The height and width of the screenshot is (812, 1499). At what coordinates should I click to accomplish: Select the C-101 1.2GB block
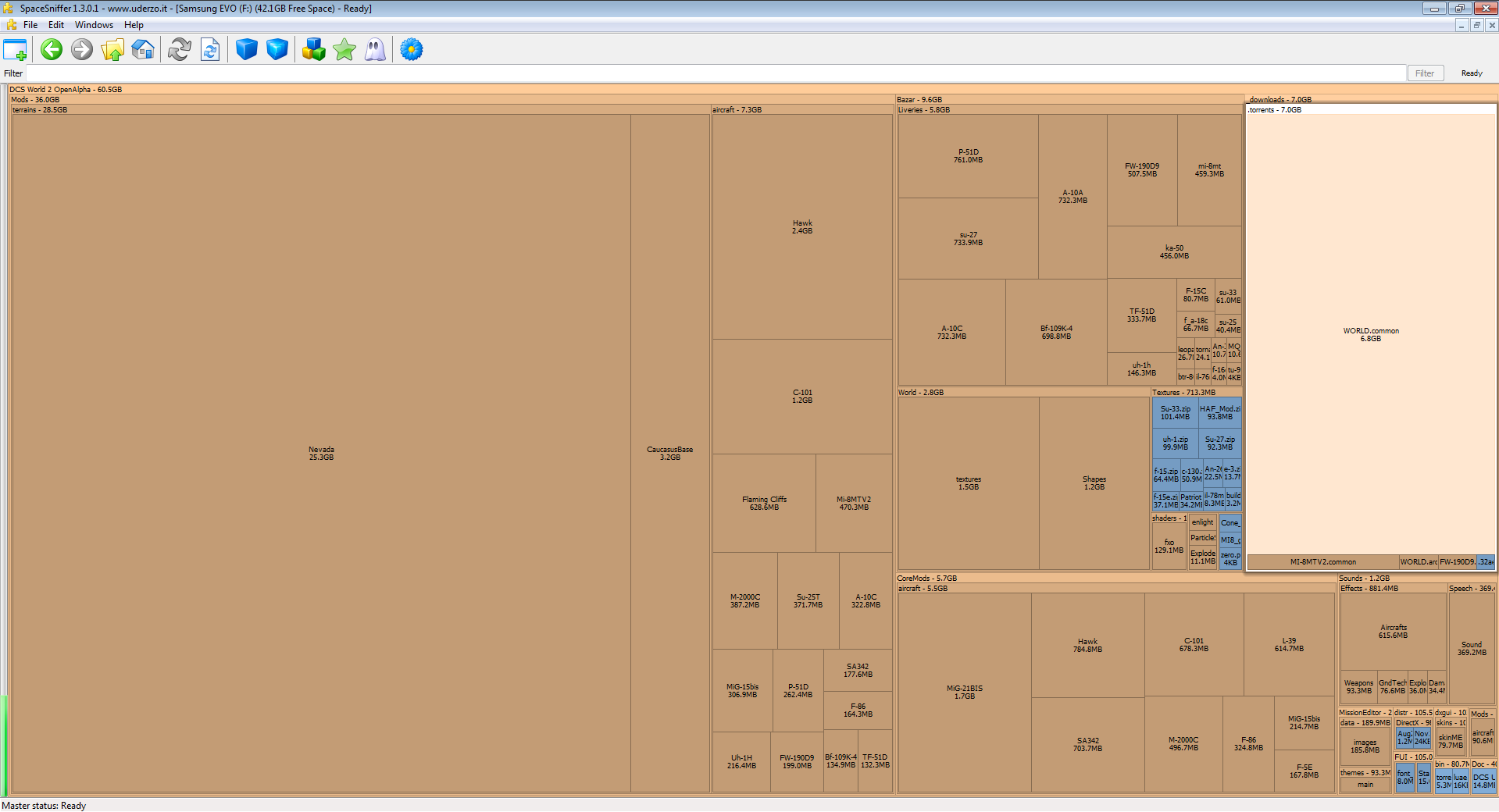tap(802, 397)
